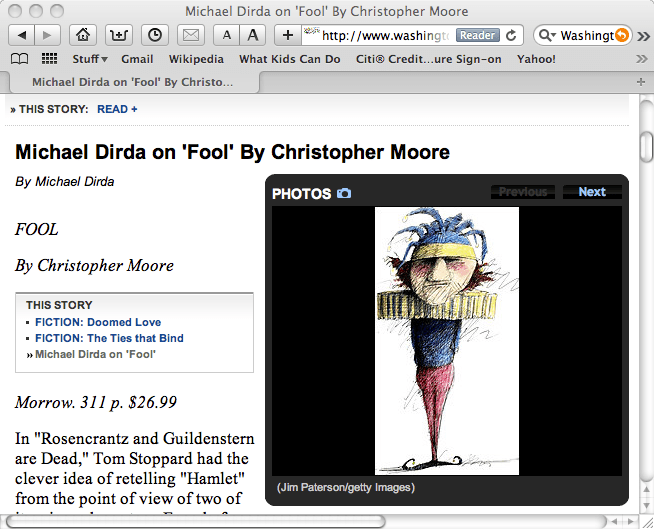Click the Morrow. 311 p. $26.99 text
The width and height of the screenshot is (654, 529).
point(96,402)
